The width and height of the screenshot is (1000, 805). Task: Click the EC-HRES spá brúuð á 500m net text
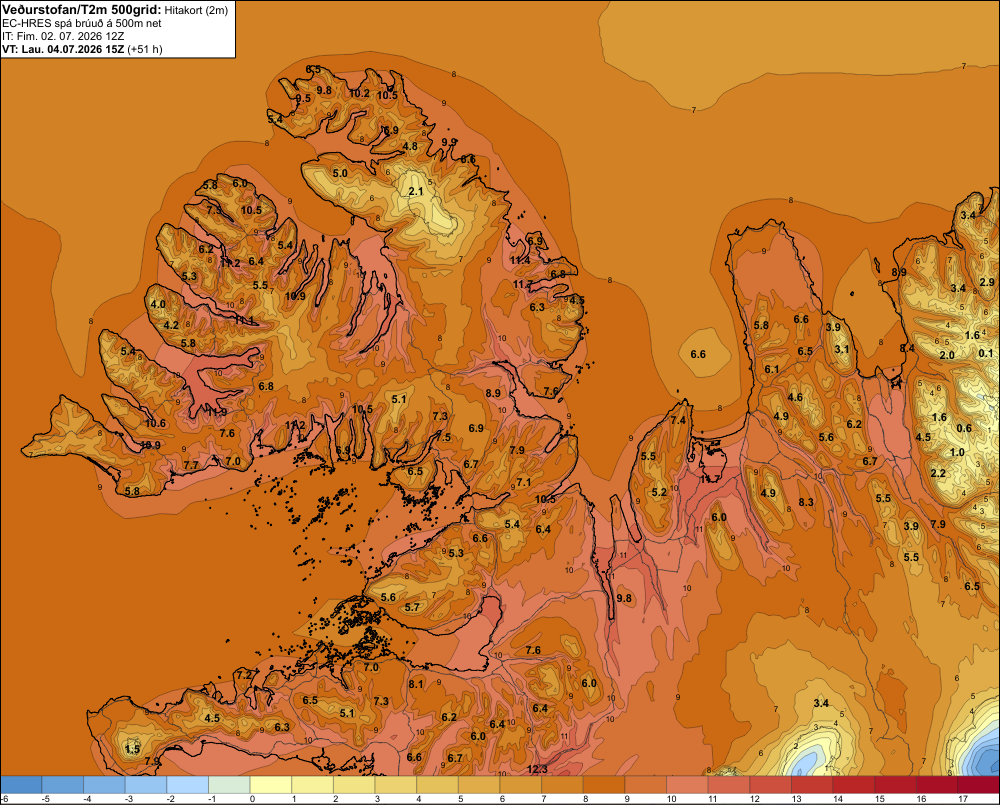pyautogui.click(x=82, y=24)
